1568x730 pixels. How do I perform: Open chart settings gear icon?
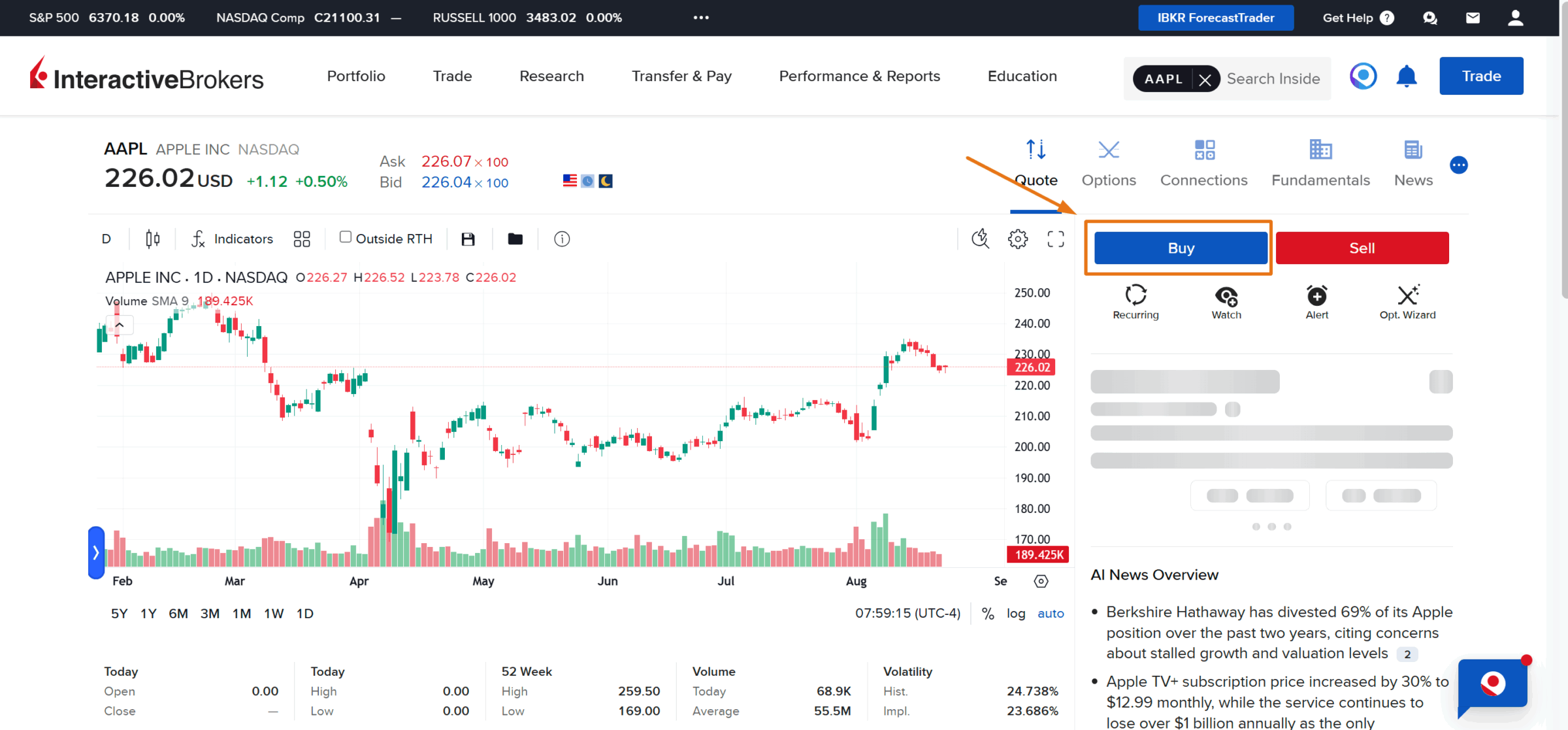[x=1018, y=239]
